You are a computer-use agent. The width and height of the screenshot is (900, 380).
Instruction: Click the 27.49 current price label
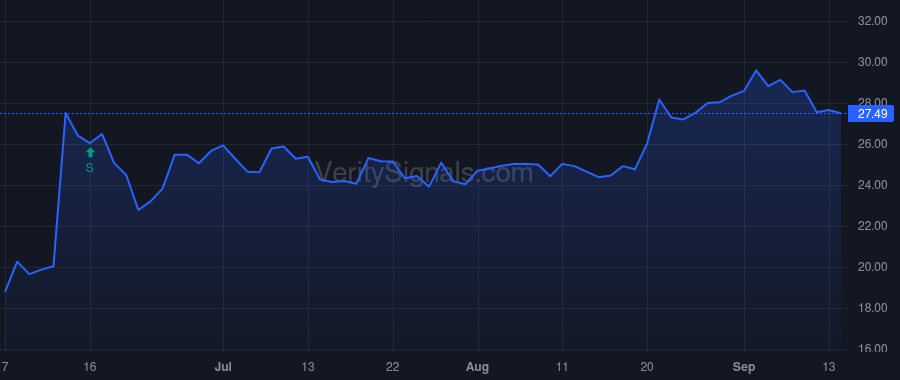[872, 114]
